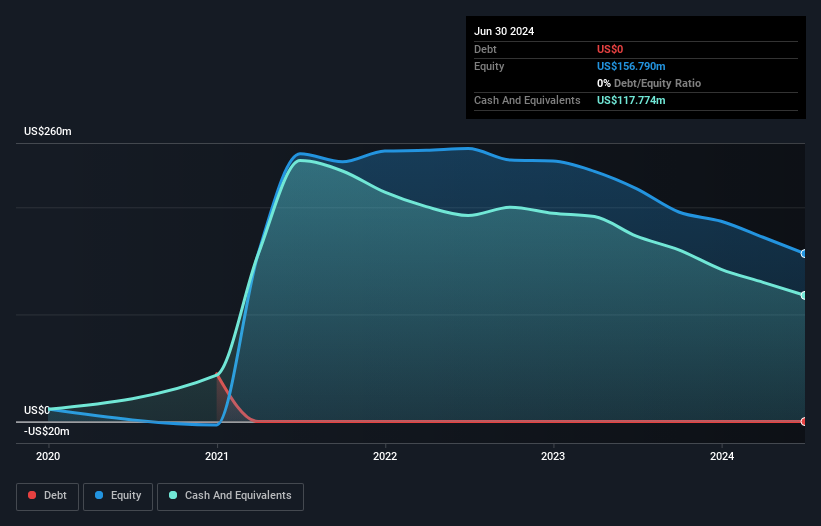Toggle Cash And Equivalents legend button
Screen dimensions: 821x526
(230, 496)
